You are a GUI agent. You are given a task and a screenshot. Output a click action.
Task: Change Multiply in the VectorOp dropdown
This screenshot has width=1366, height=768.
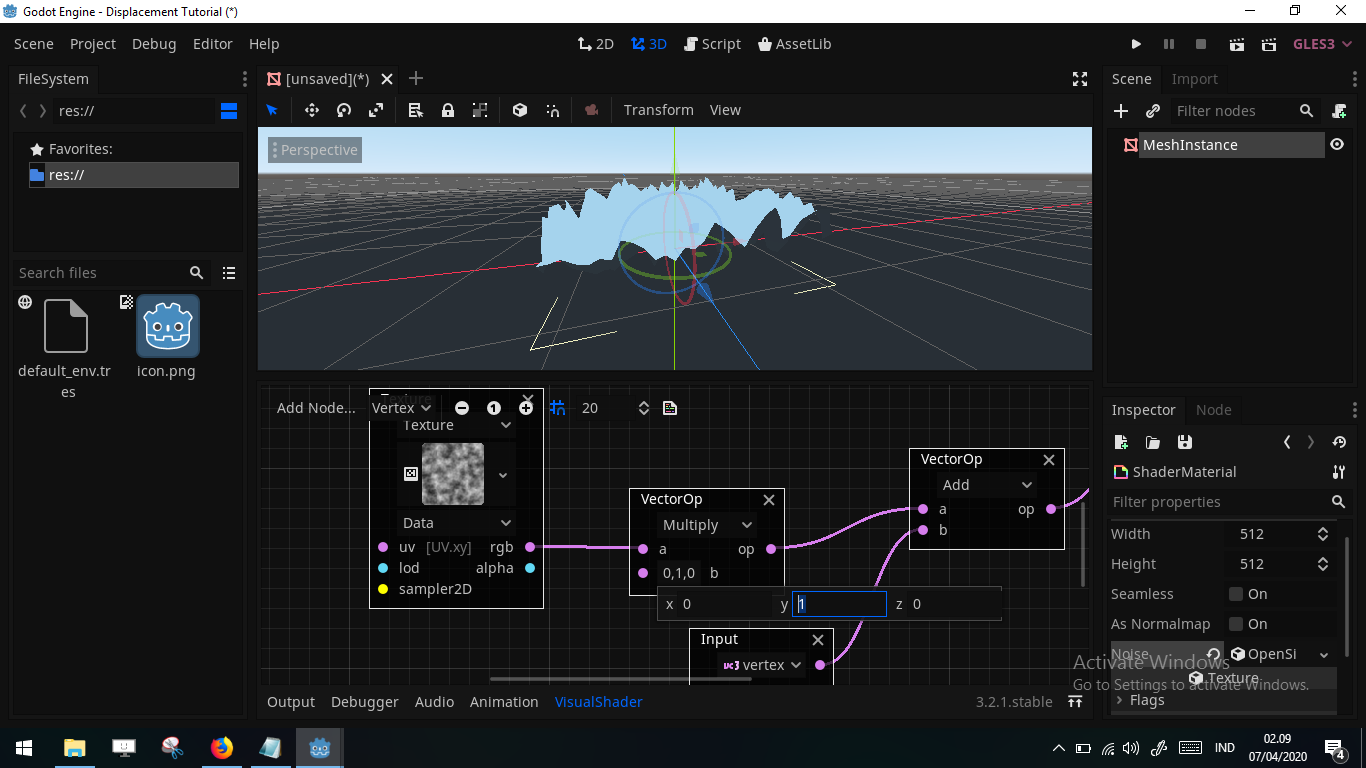point(706,524)
